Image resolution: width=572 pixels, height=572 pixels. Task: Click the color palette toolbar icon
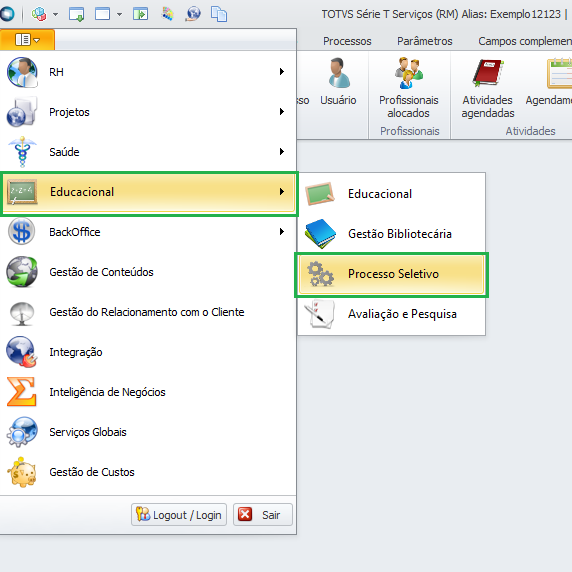(x=168, y=14)
